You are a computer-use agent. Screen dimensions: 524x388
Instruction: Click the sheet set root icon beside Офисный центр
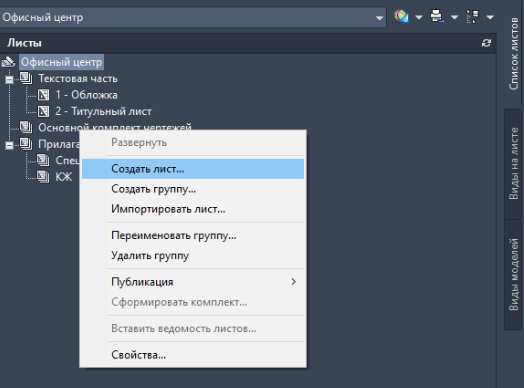8,62
